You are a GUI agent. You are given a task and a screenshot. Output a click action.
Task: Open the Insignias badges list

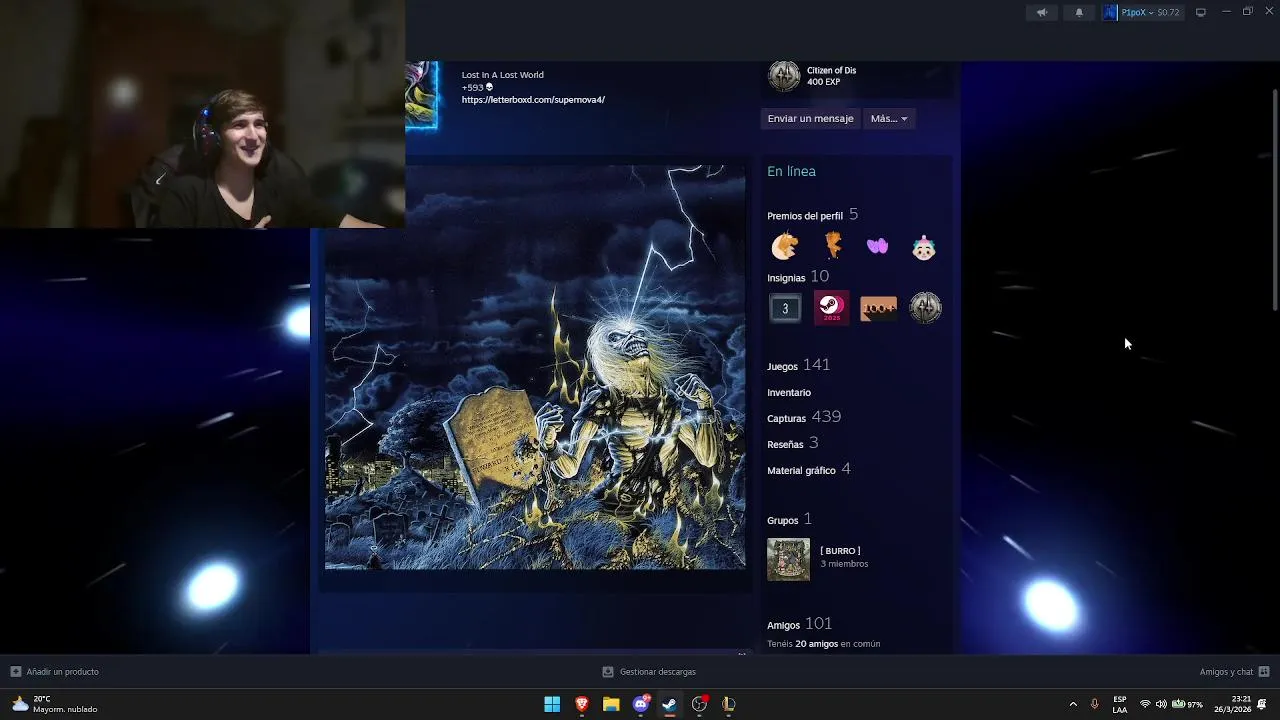[797, 277]
